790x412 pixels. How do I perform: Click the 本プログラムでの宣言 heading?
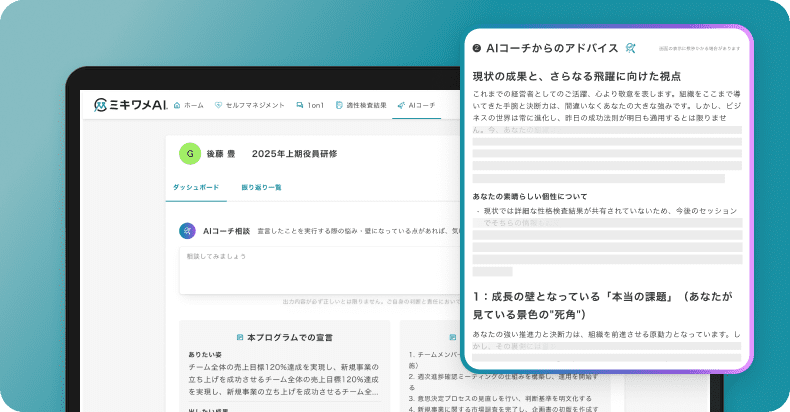(290, 337)
